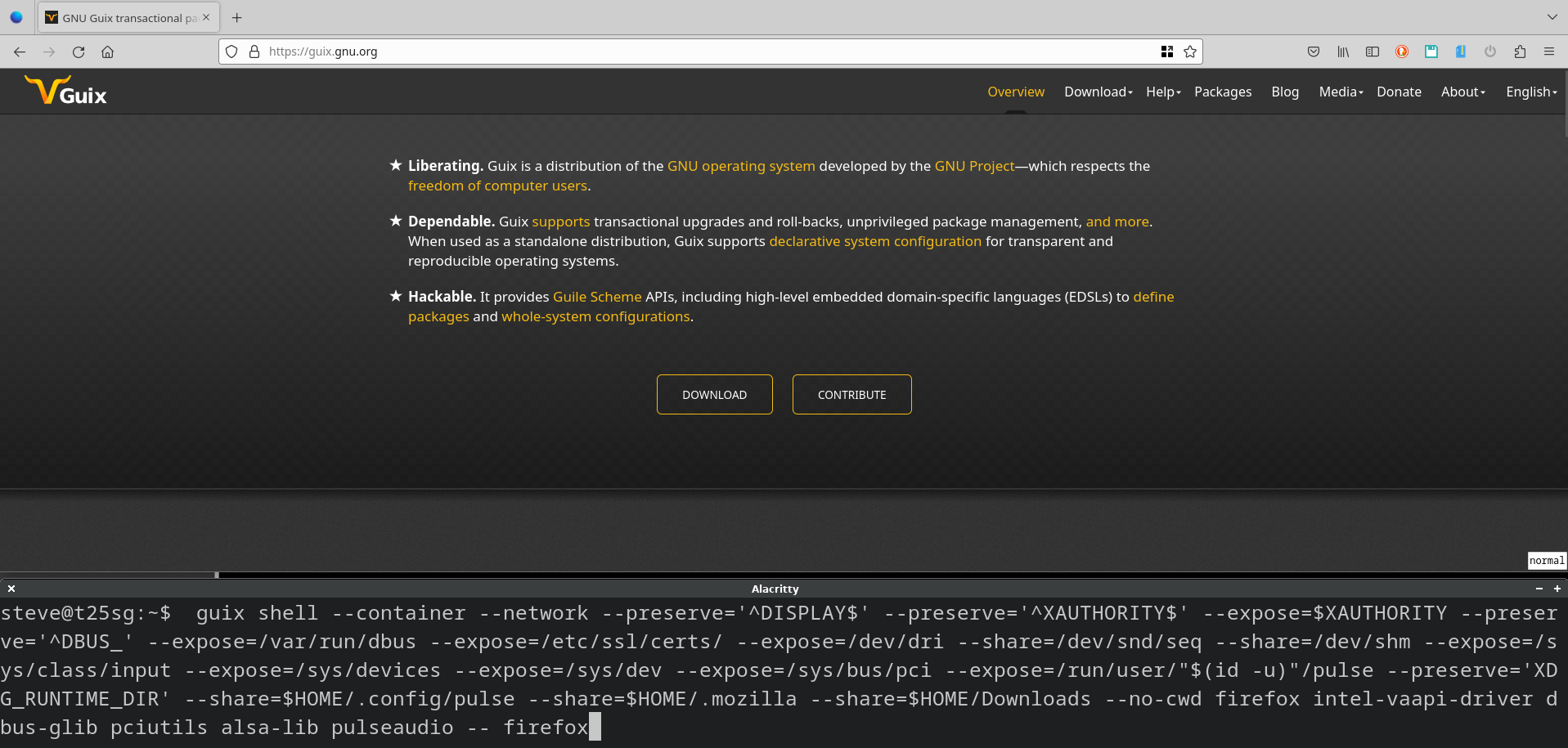This screenshot has width=1568, height=748.
Task: Open a new browser tab
Action: point(236,17)
